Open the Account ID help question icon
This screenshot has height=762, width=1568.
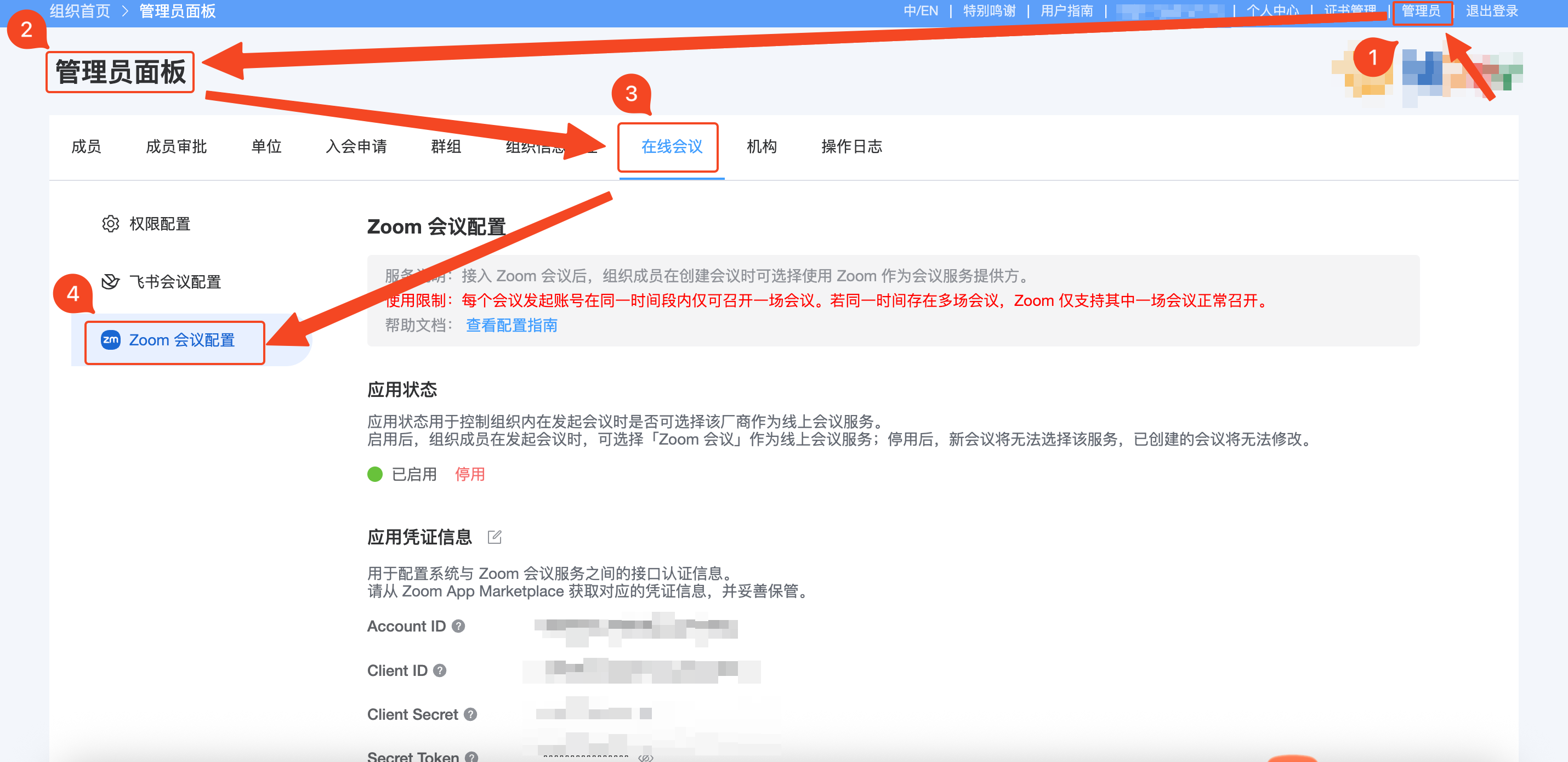point(459,626)
